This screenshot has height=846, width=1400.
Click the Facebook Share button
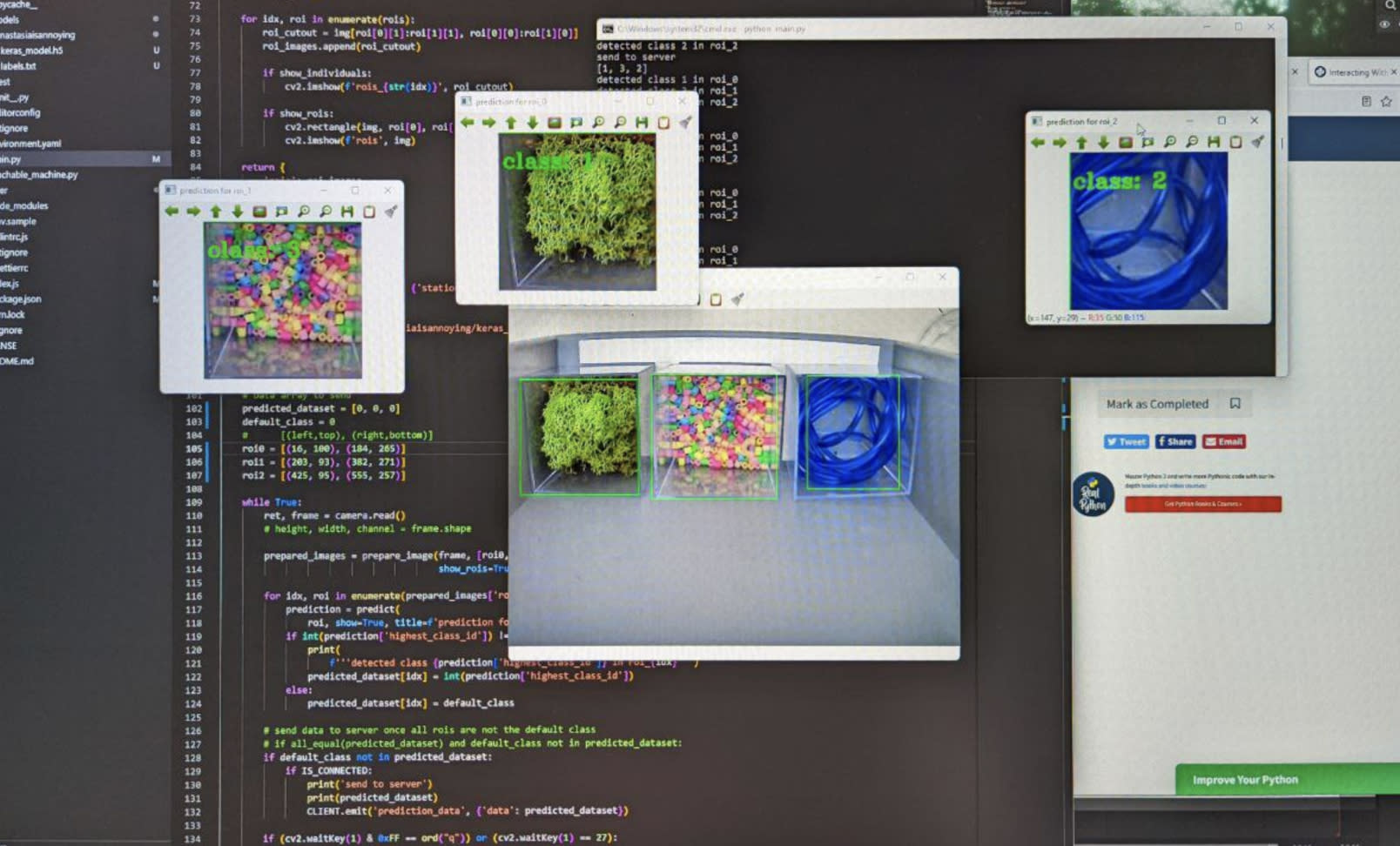(1175, 441)
